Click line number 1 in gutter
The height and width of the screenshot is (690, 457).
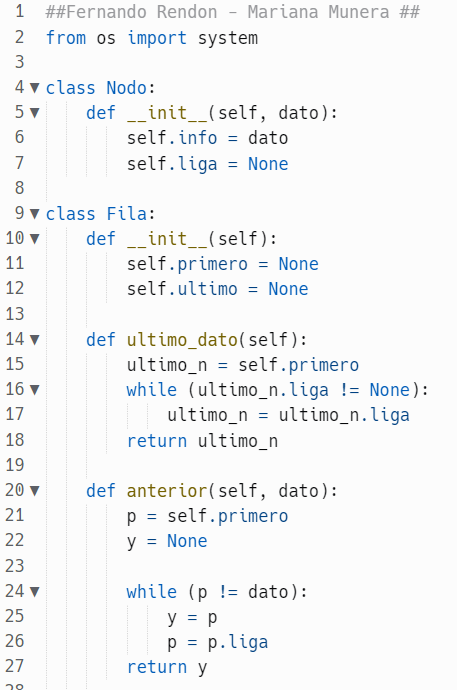[x=19, y=12]
